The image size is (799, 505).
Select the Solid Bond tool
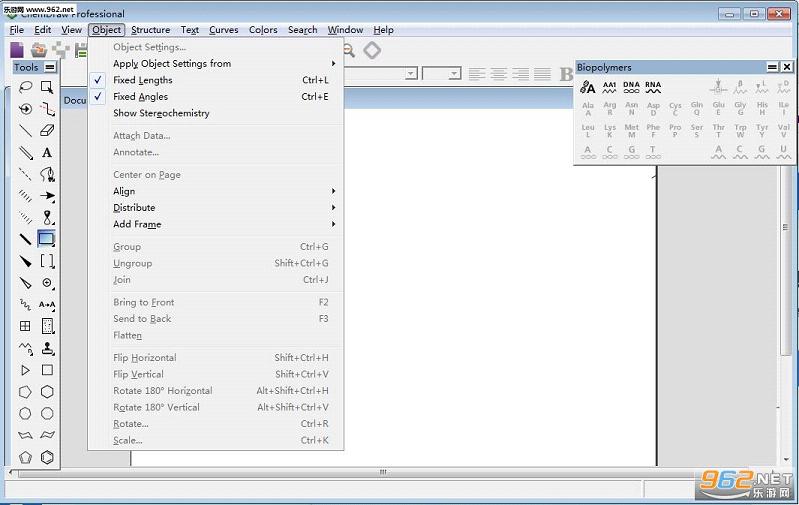pos(25,131)
